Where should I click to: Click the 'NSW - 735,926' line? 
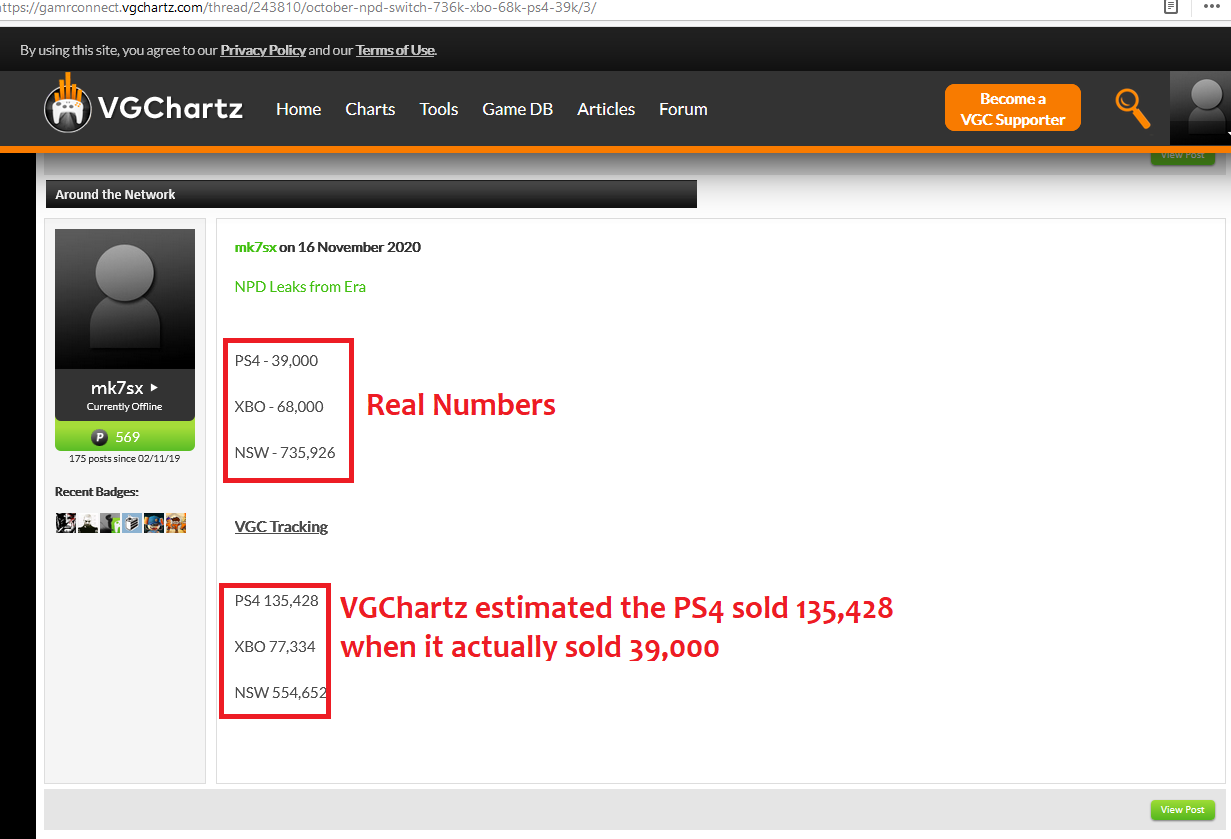285,452
